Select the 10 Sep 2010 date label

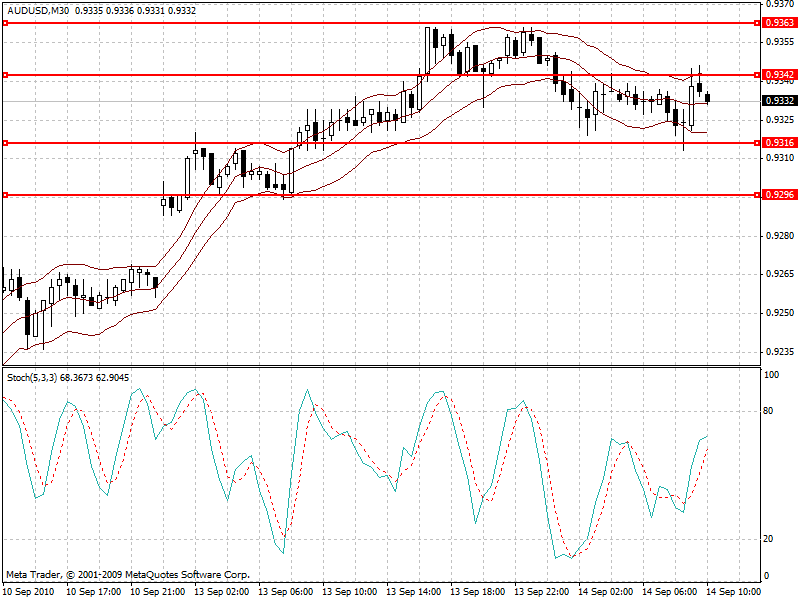(x=29, y=592)
